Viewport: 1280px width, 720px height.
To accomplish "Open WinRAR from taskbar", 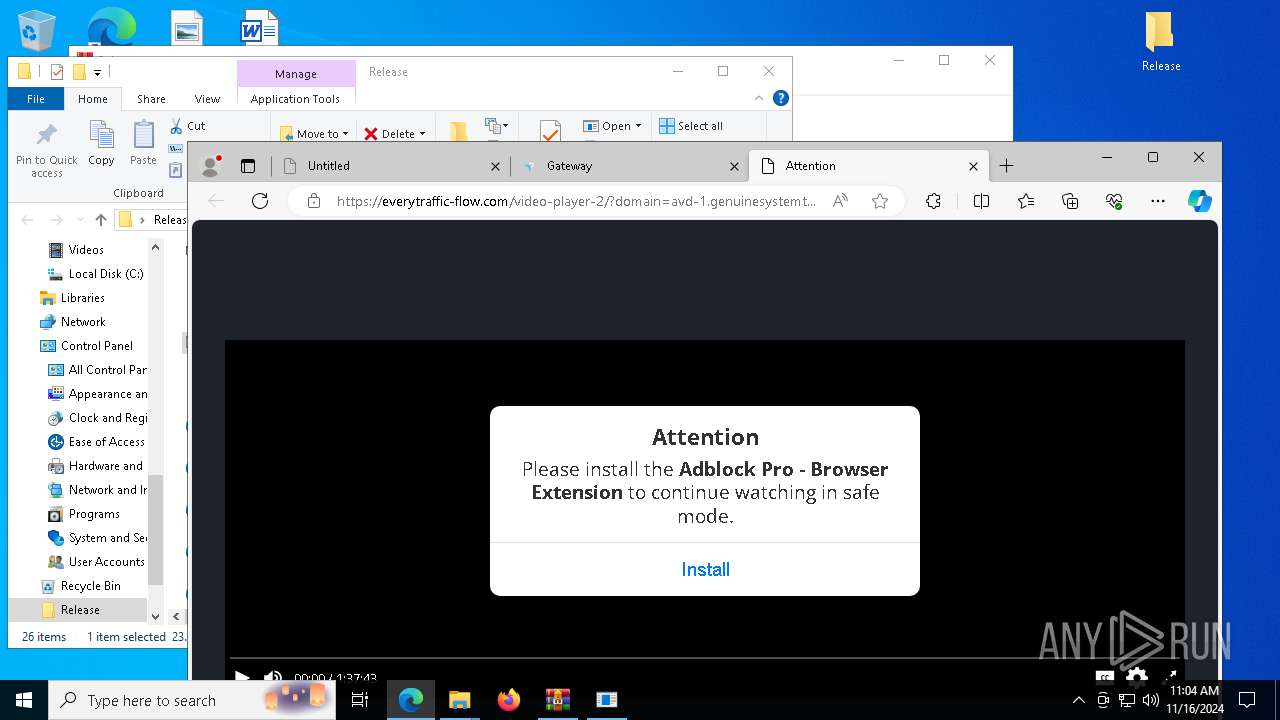I will [x=558, y=700].
